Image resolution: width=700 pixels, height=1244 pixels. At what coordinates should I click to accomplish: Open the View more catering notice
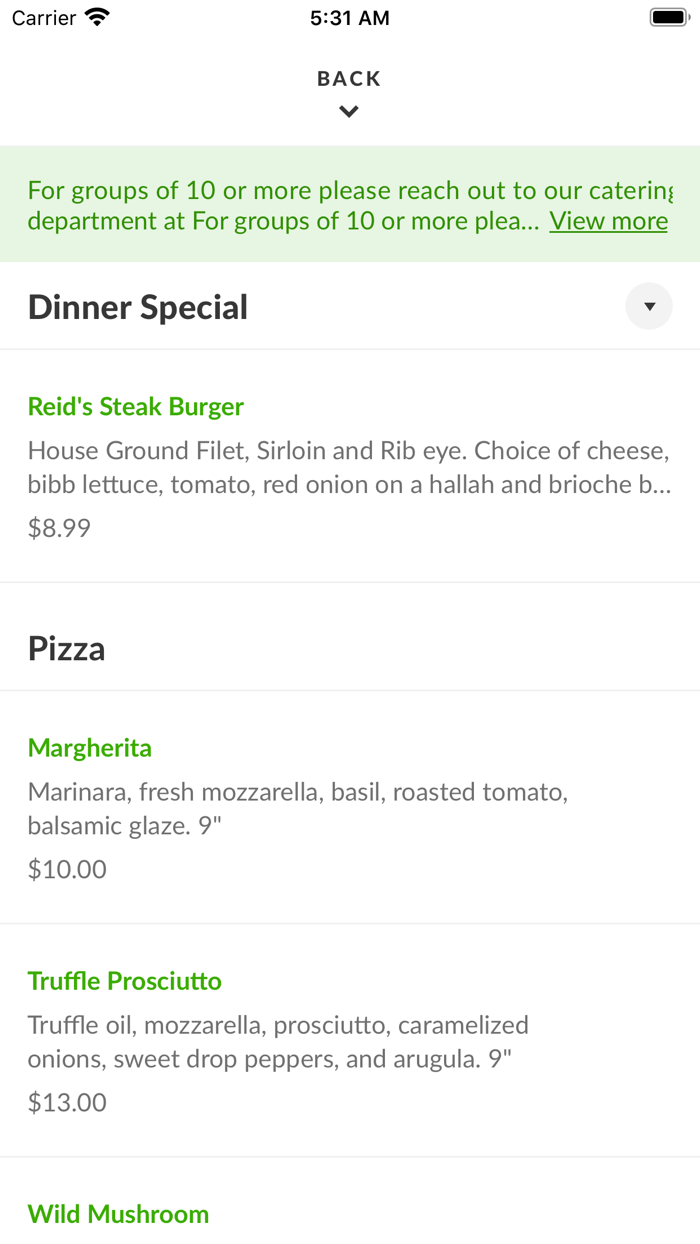[x=608, y=220]
